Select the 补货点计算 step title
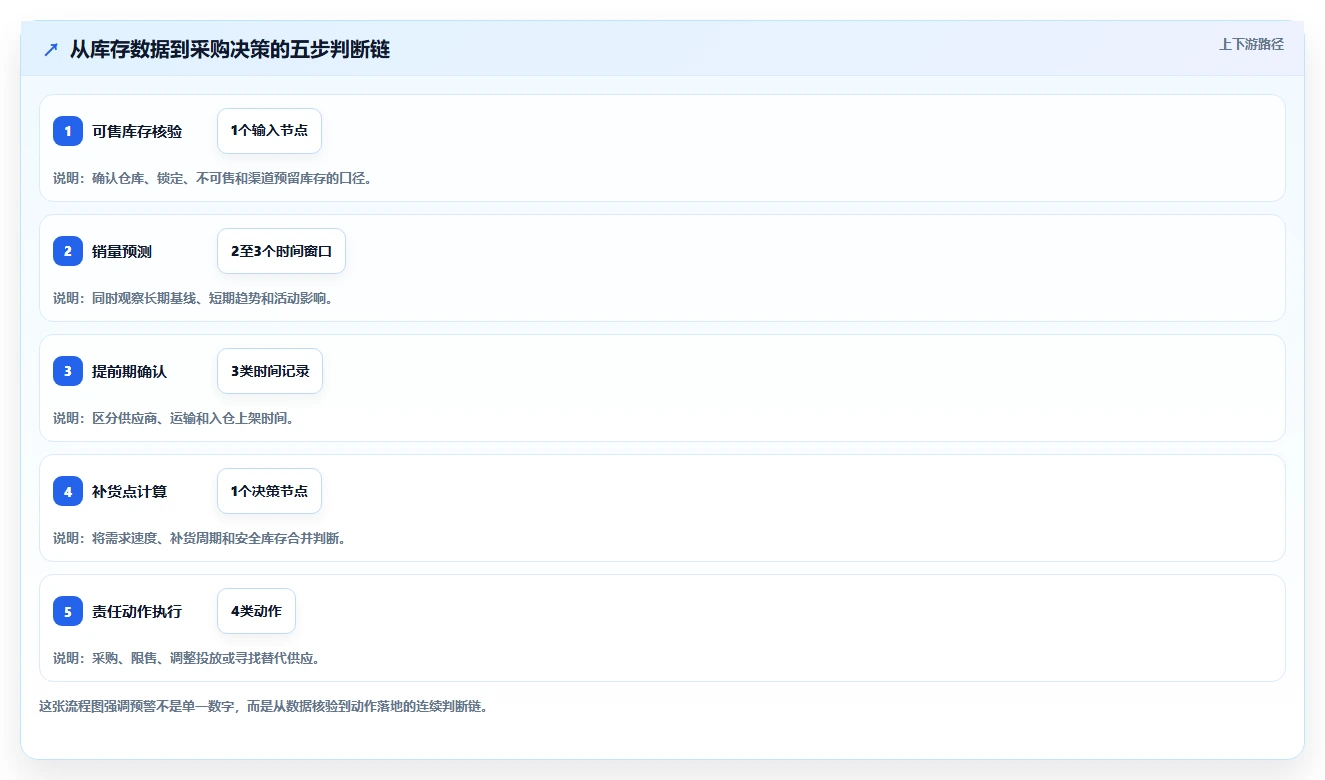1325x780 pixels. pyautogui.click(x=129, y=492)
